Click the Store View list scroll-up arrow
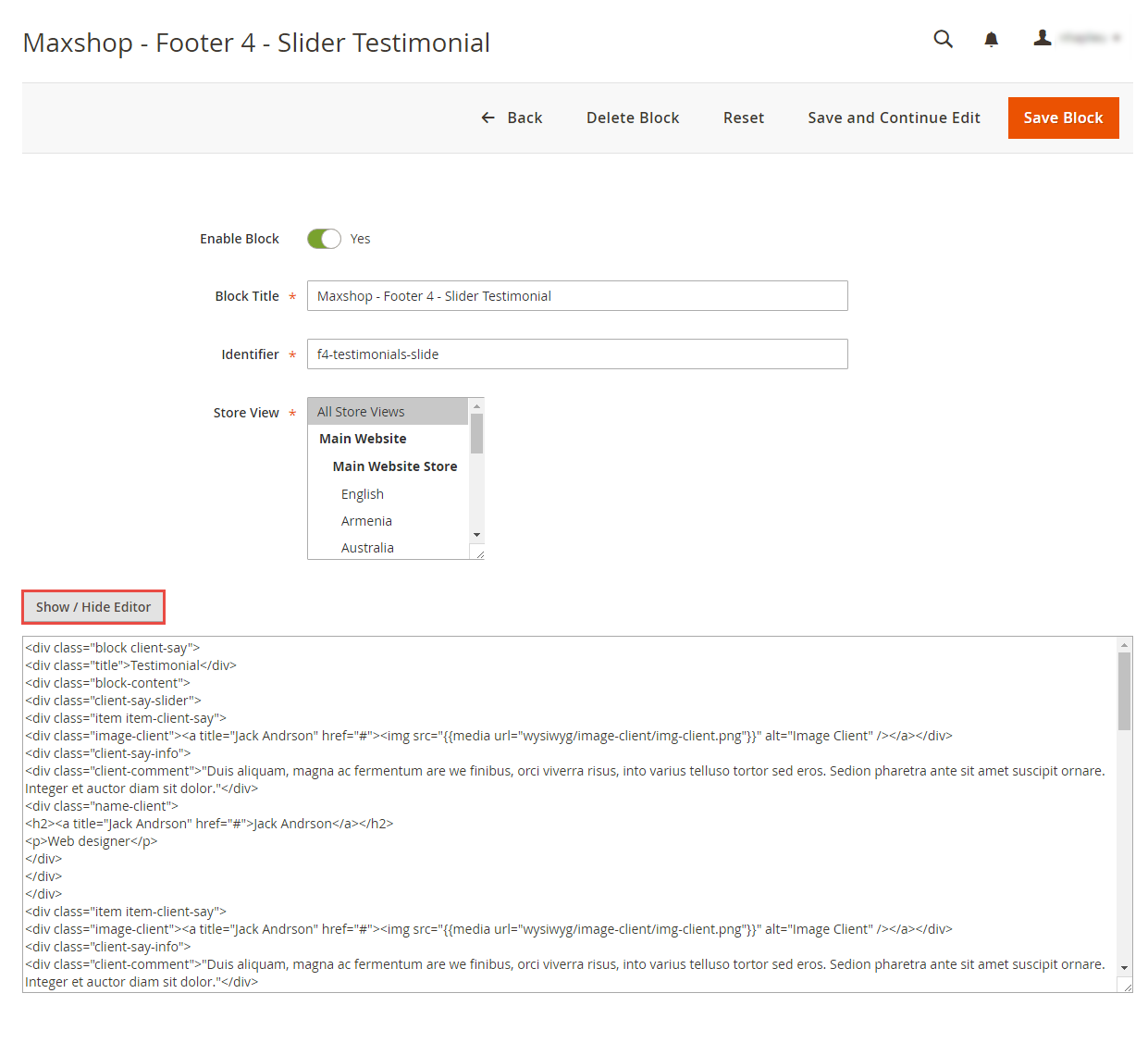The height and width of the screenshot is (1043, 1148). [x=476, y=406]
